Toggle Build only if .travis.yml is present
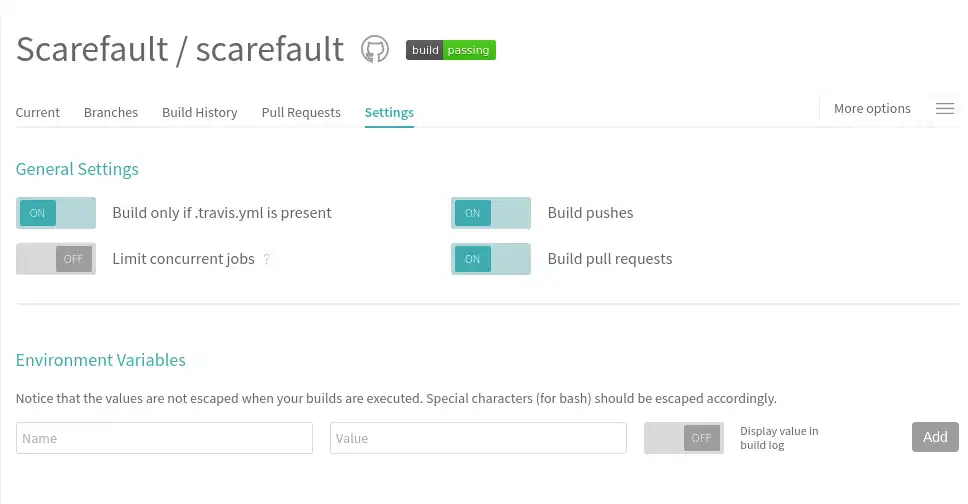The width and height of the screenshot is (968, 504). click(56, 213)
